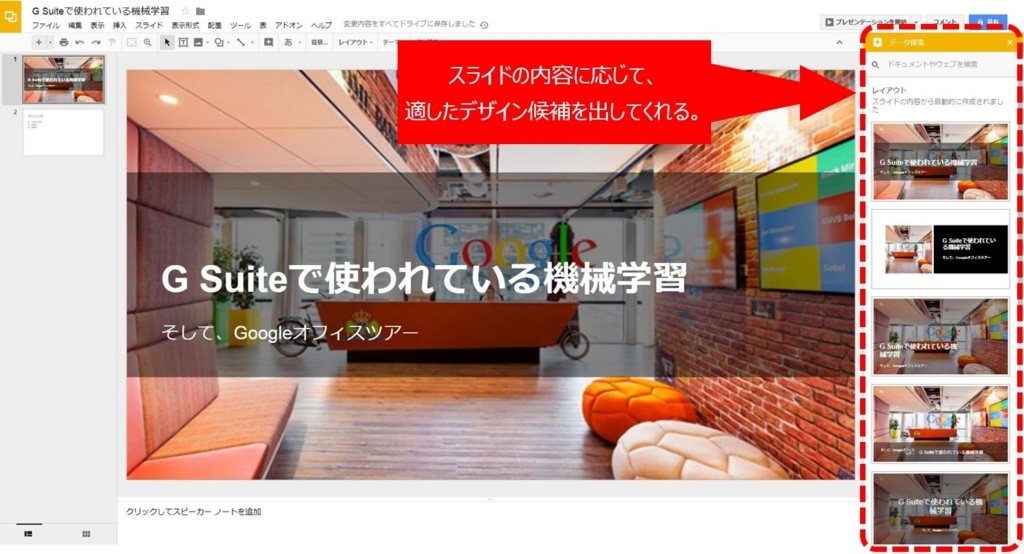Switch to grid view button
Screen dimensions: 1024x554
(x=86, y=534)
